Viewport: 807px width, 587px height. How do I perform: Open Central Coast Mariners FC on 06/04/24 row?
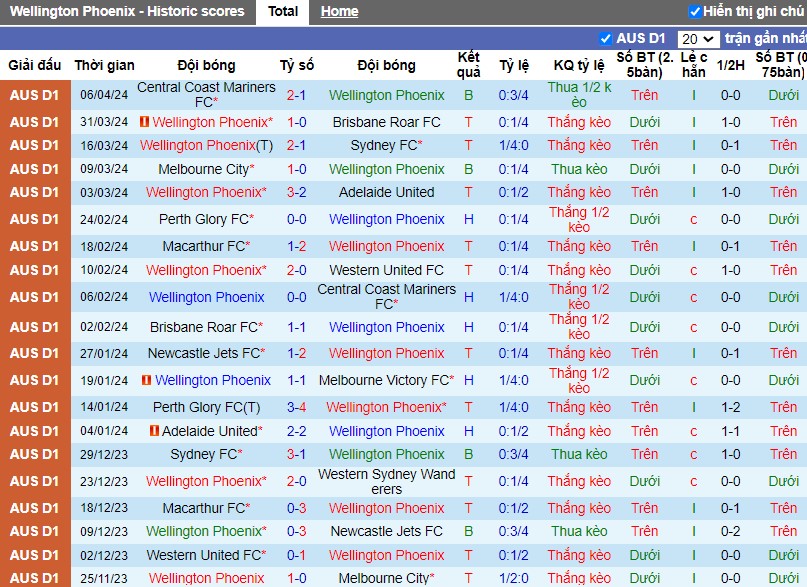(x=206, y=95)
